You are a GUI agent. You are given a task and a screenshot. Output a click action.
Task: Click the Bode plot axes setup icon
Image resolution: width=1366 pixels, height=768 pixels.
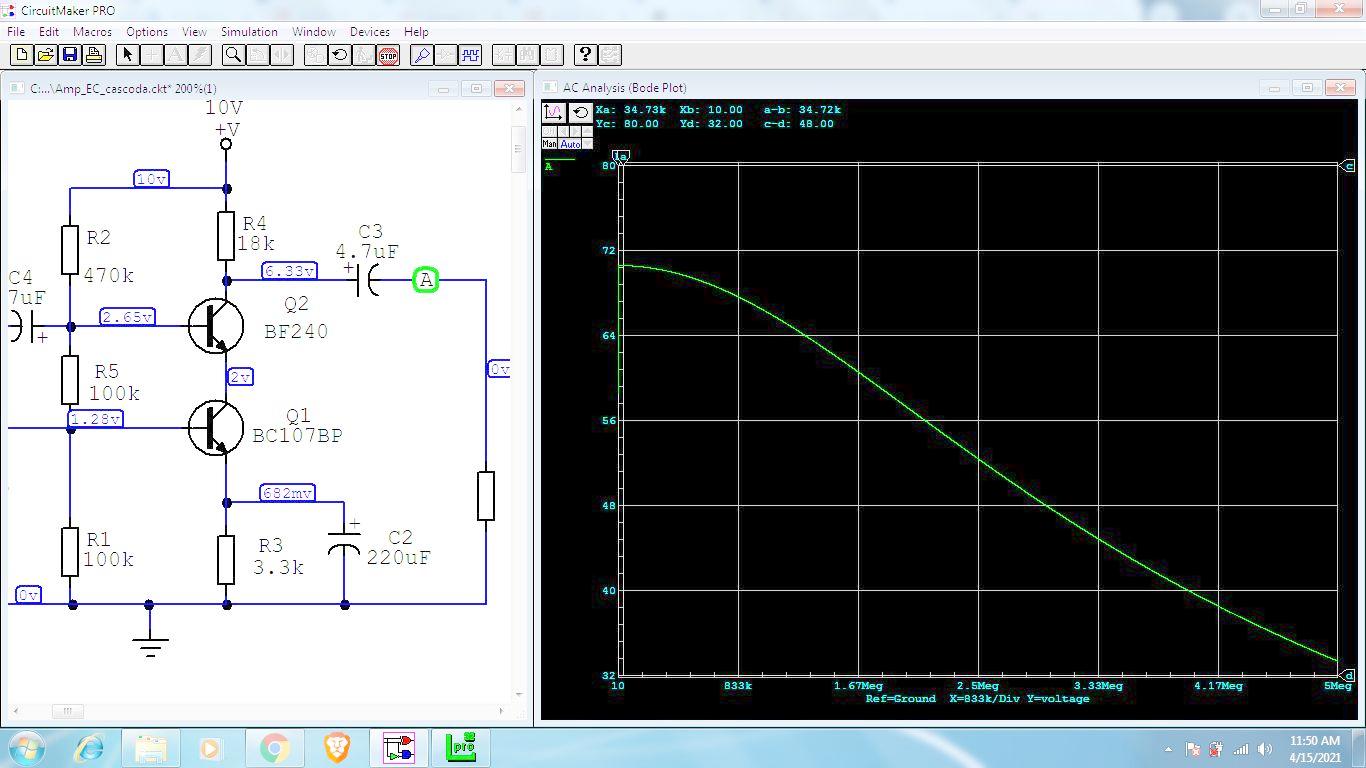point(554,113)
